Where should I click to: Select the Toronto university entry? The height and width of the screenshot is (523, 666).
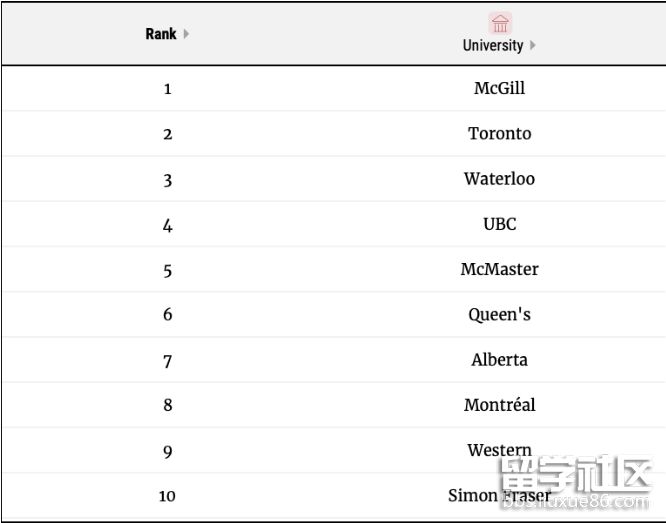click(x=499, y=133)
